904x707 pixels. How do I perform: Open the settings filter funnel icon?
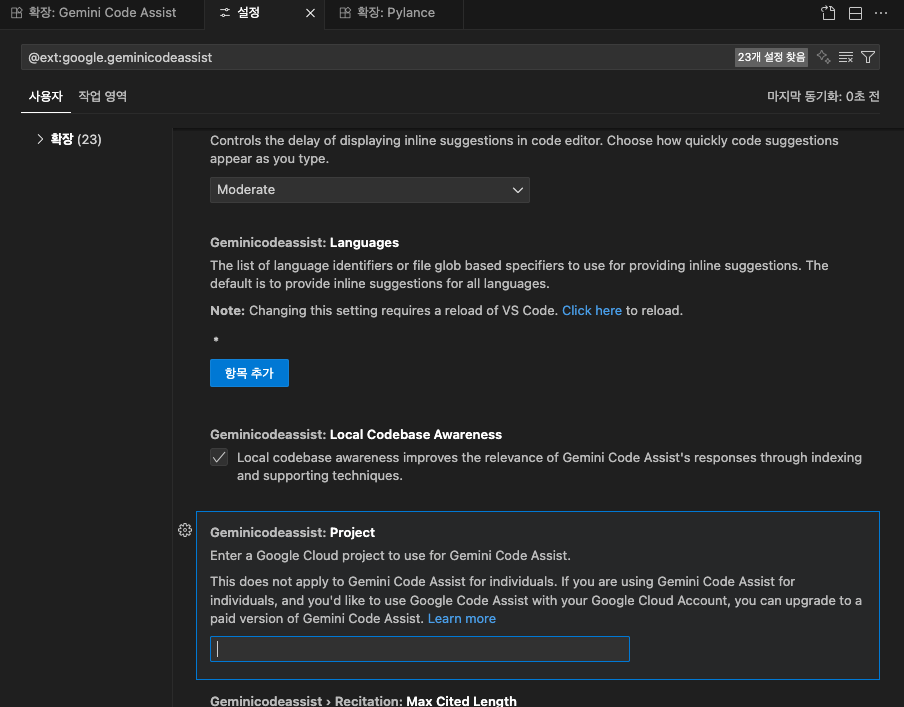868,57
